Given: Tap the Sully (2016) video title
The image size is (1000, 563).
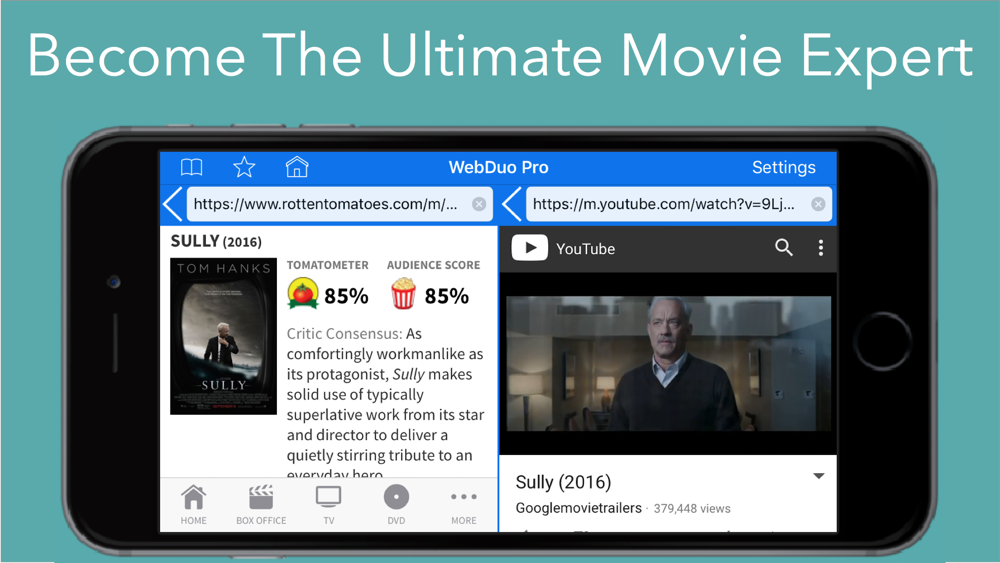Looking at the screenshot, I should tap(563, 482).
